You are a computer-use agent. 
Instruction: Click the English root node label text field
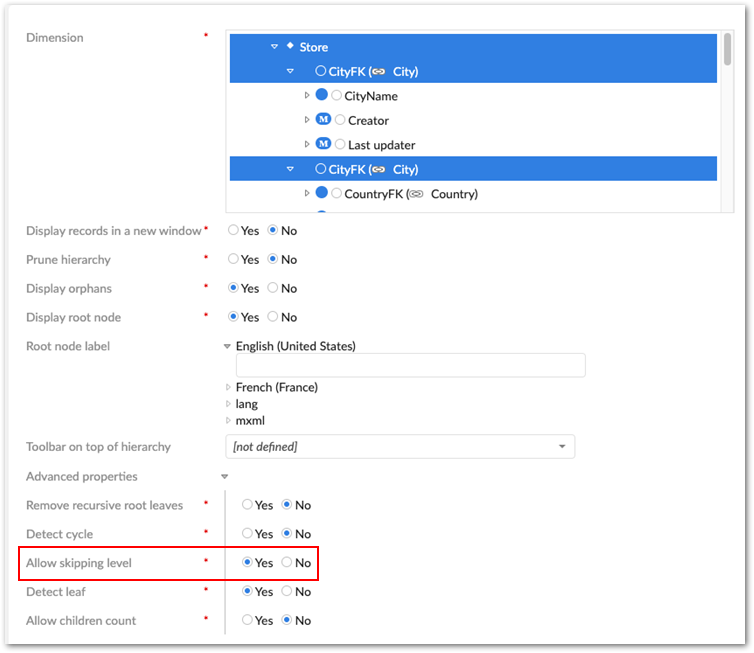pos(410,365)
